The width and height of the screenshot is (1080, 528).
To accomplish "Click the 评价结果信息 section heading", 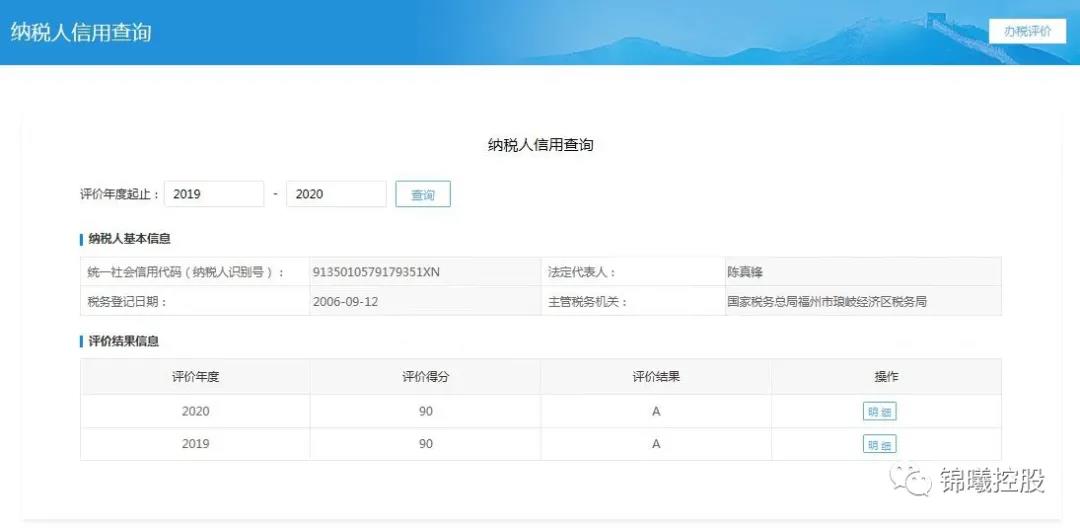I will [123, 341].
